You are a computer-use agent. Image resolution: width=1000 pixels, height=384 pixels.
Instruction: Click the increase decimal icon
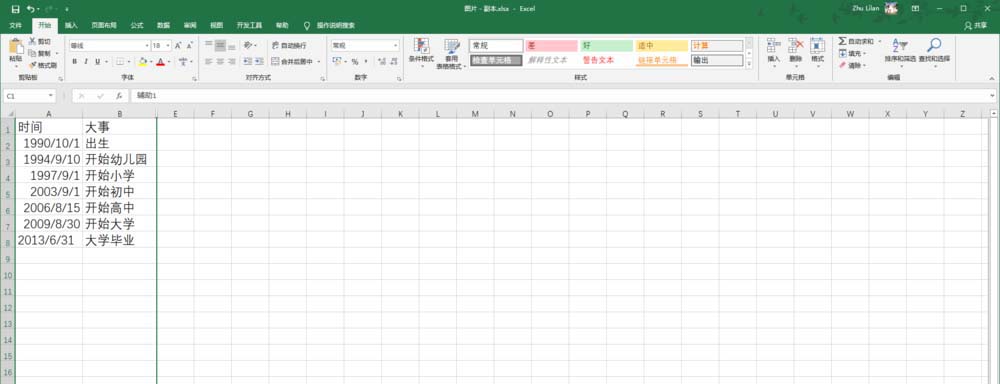click(x=381, y=62)
